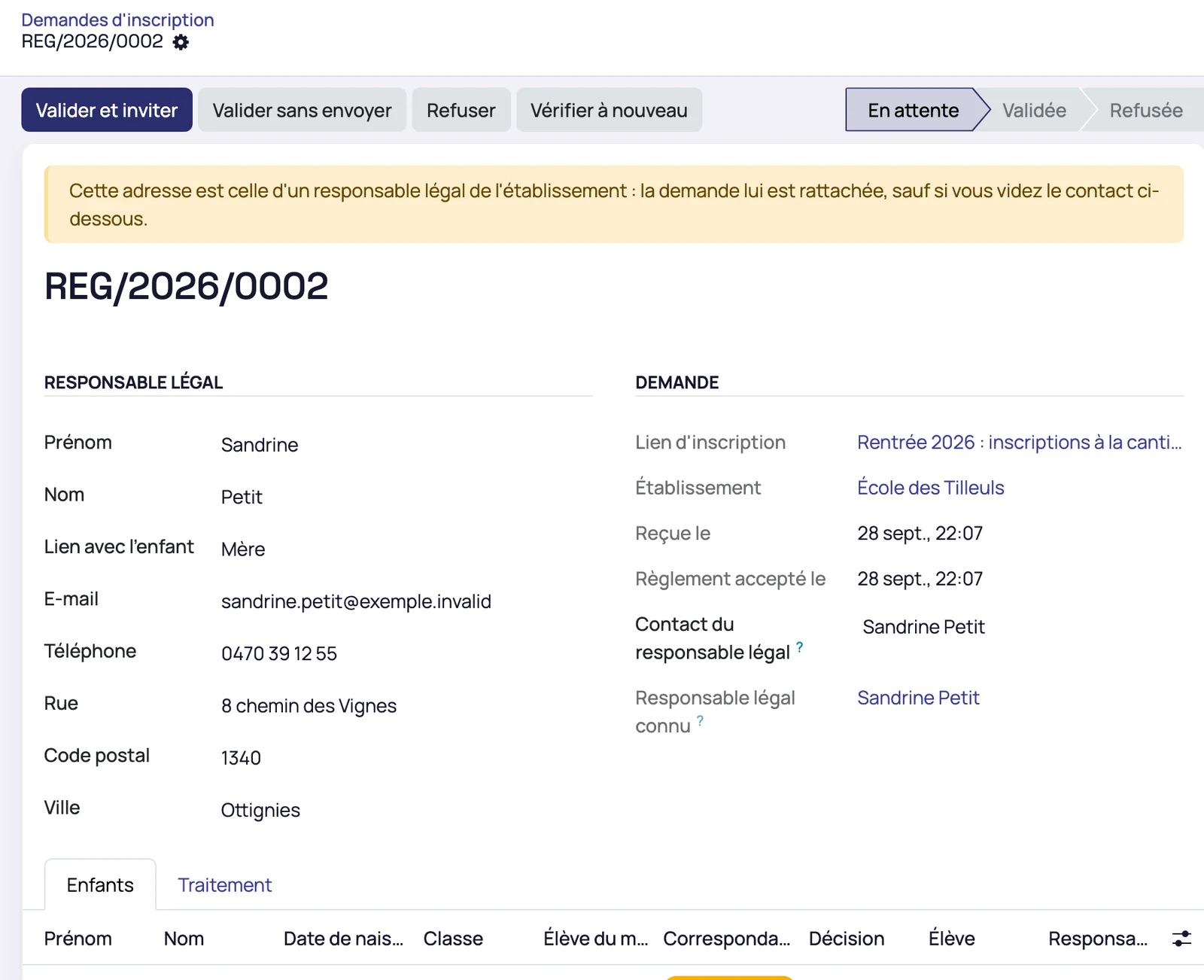1204x980 pixels.
Task: Click Valider sans envoyer button
Action: pyautogui.click(x=302, y=110)
